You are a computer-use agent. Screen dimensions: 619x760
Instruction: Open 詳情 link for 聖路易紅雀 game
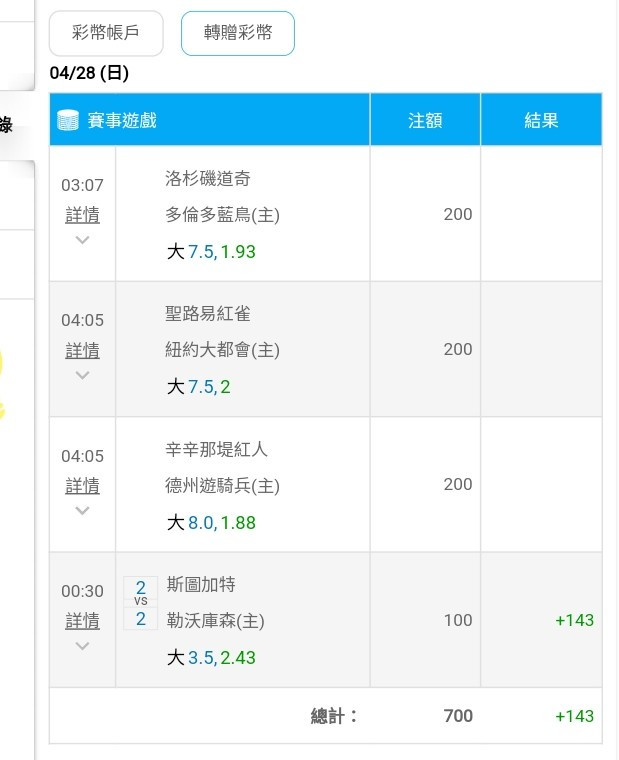(x=82, y=350)
